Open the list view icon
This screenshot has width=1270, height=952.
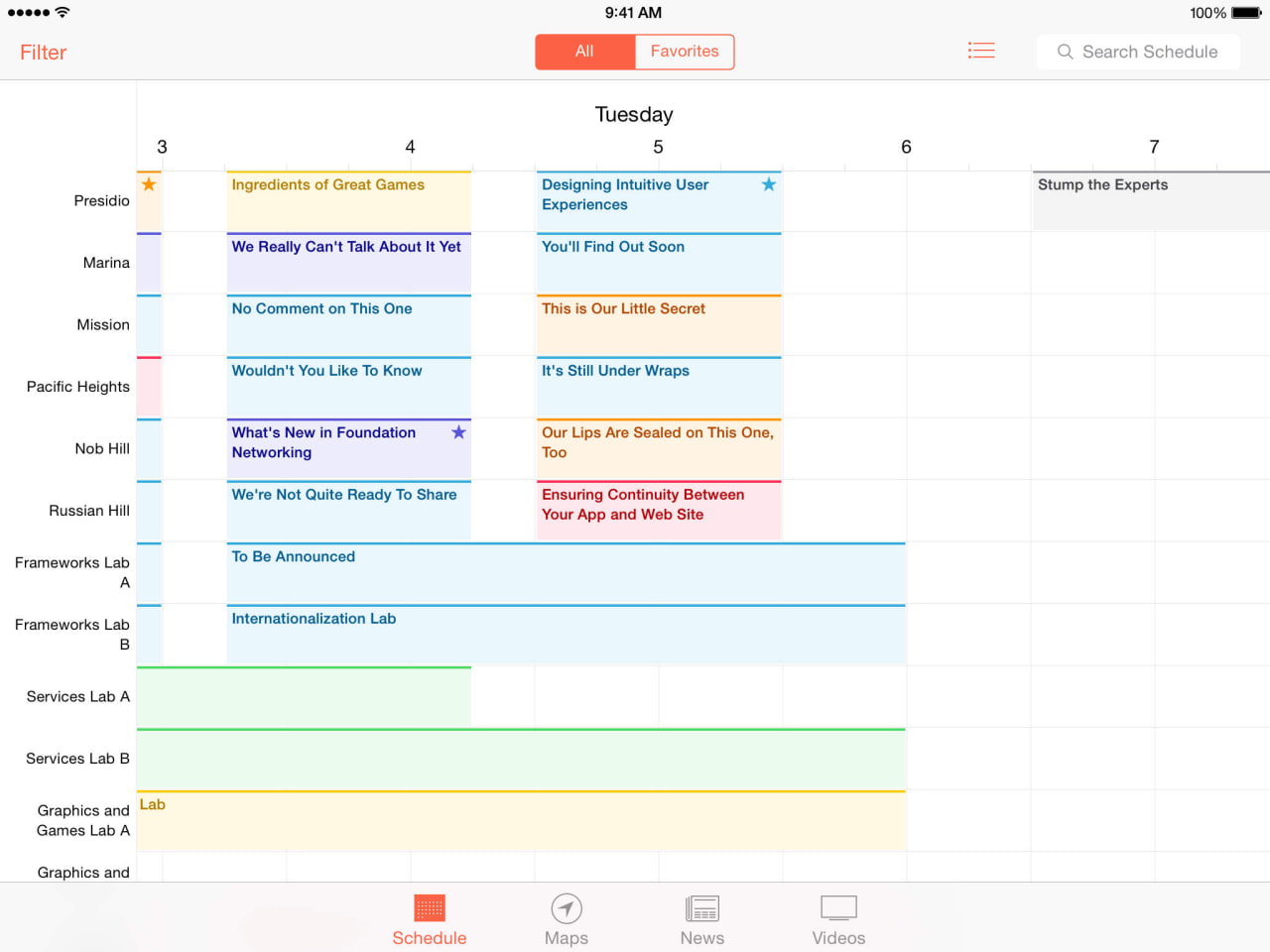click(x=981, y=51)
